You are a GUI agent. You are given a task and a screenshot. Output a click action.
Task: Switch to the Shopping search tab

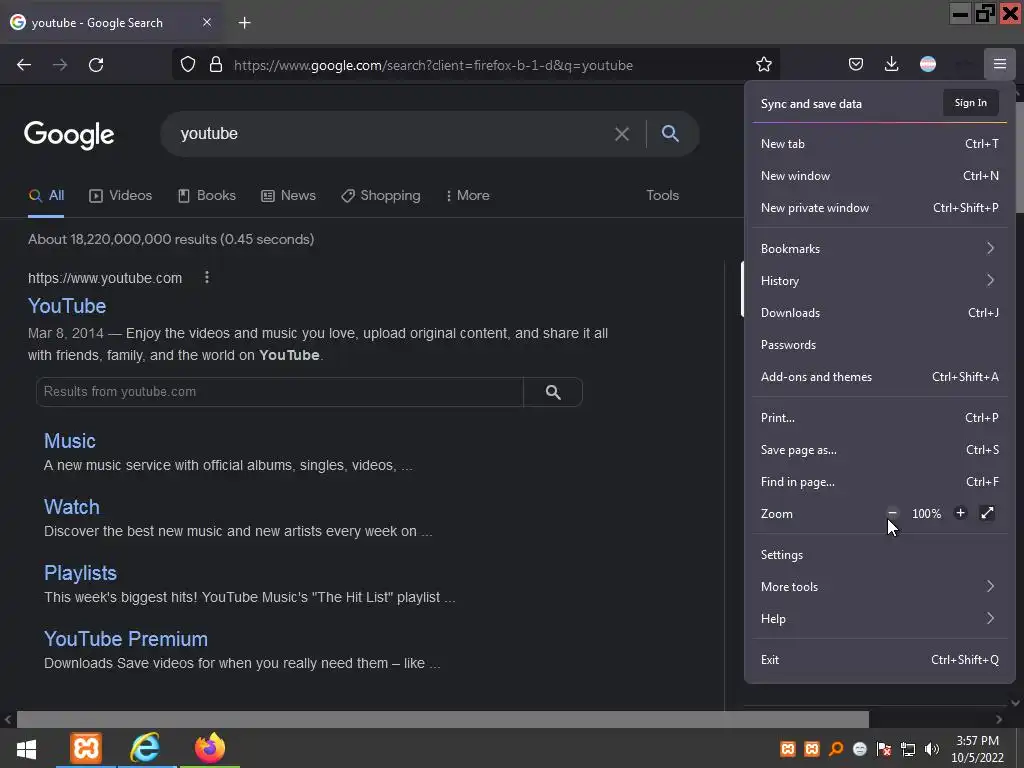[381, 195]
